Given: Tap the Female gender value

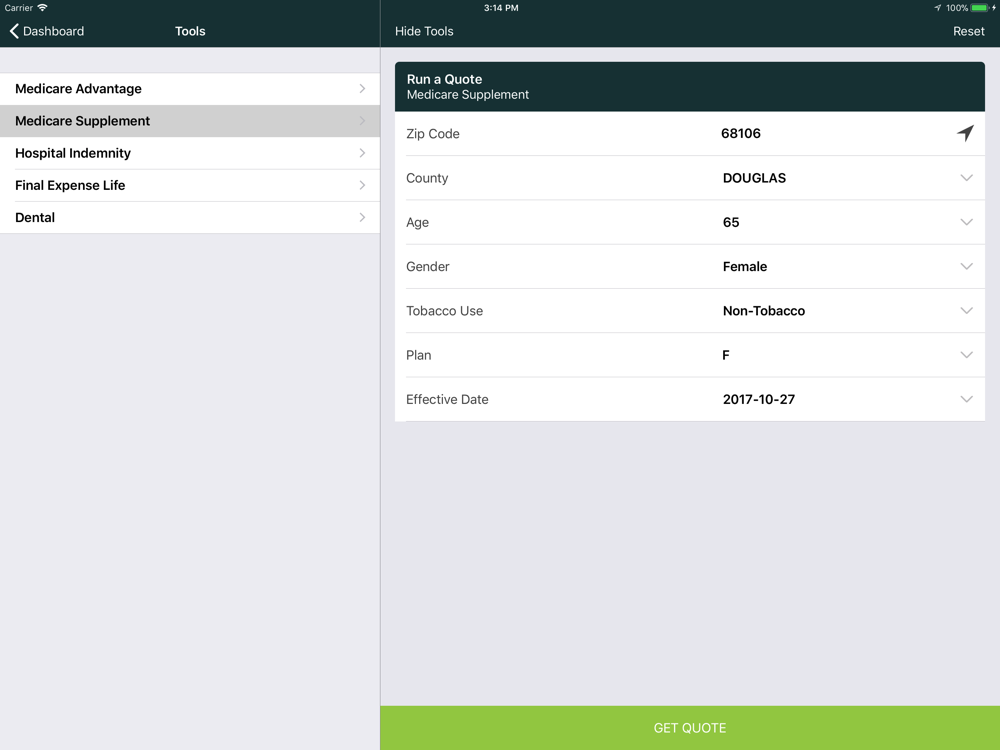Looking at the screenshot, I should 744,267.
